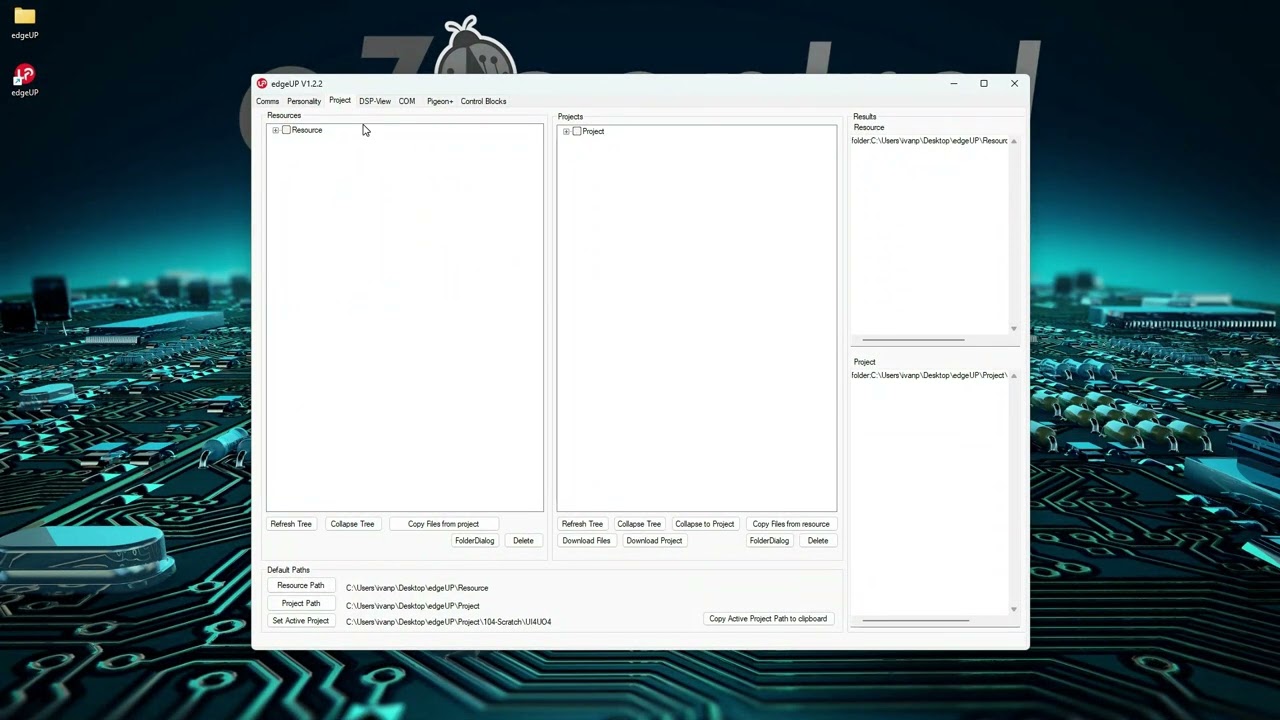Viewport: 1280px width, 720px height.
Task: Tick the Project tree checkbox
Action: (576, 131)
